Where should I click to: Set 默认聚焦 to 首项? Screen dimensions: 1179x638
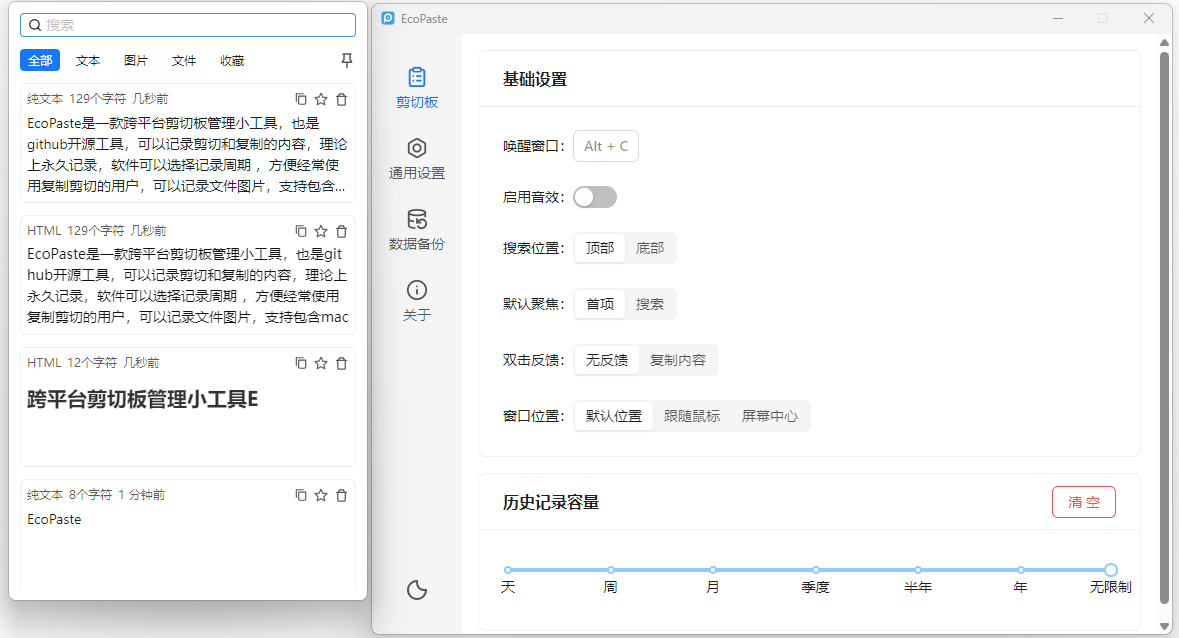coord(600,304)
